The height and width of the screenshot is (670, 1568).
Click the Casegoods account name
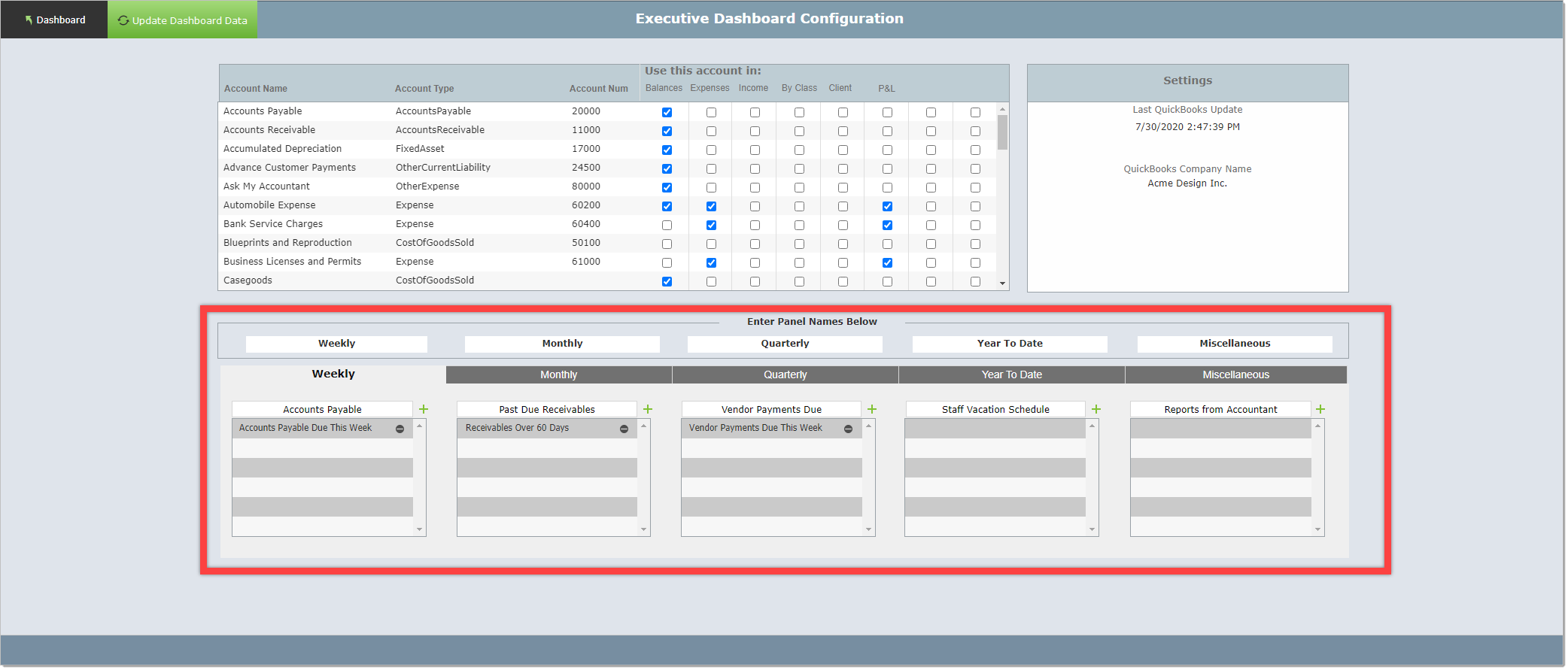248,280
